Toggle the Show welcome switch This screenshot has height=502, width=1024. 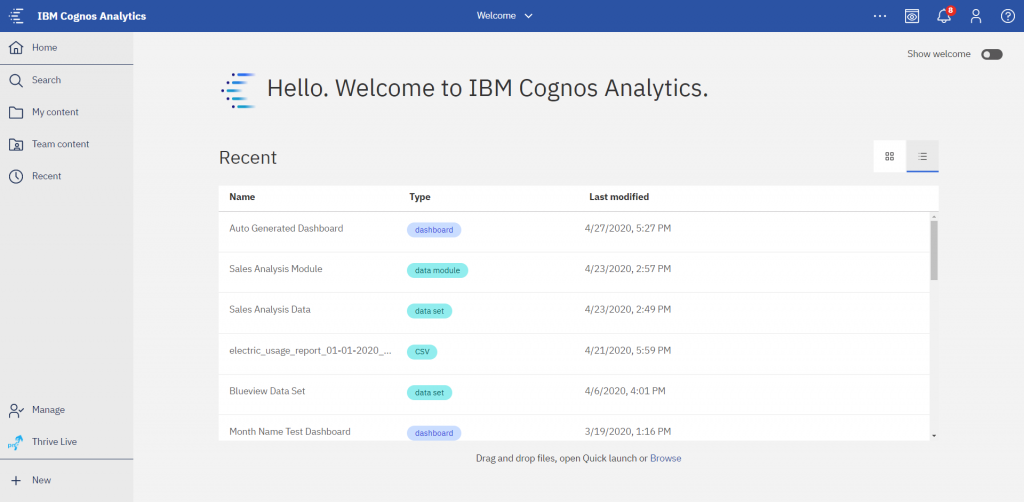[991, 54]
